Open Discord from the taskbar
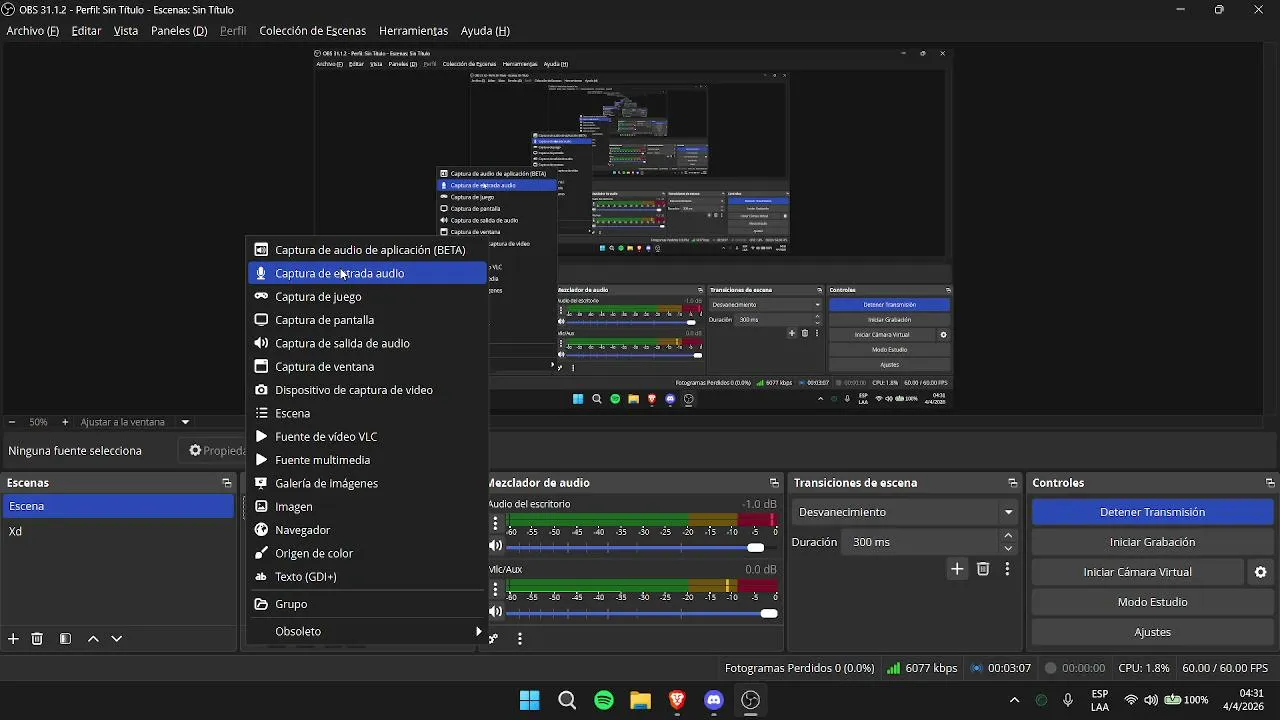 [714, 700]
